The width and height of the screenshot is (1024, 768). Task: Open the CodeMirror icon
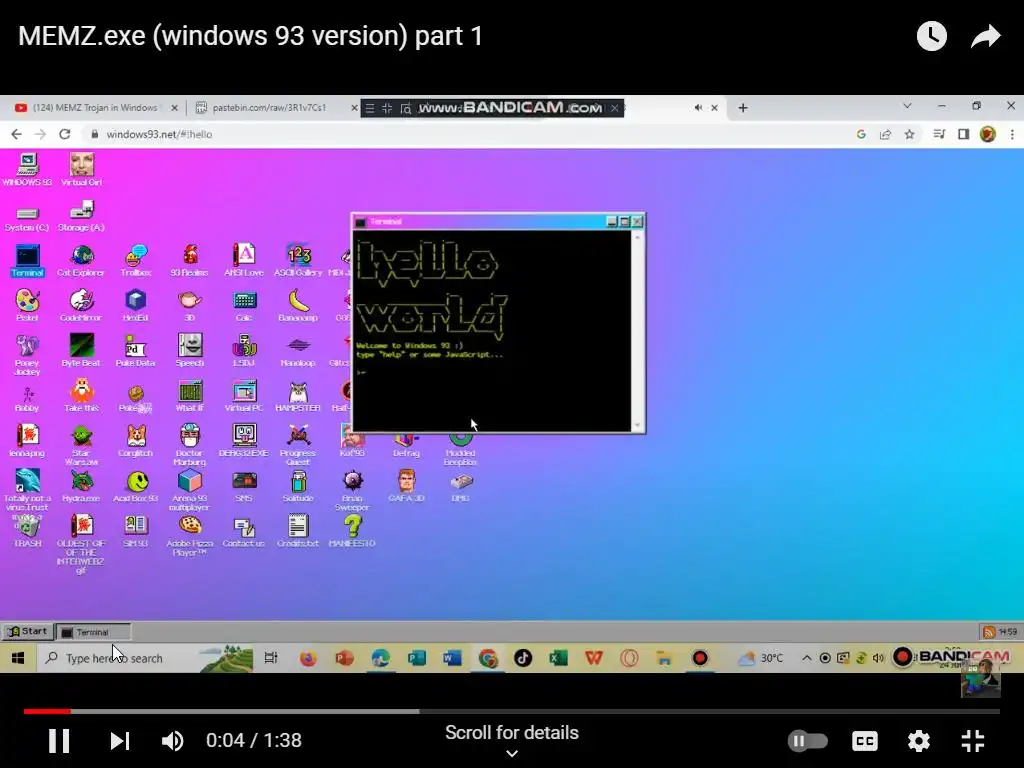pyautogui.click(x=81, y=305)
